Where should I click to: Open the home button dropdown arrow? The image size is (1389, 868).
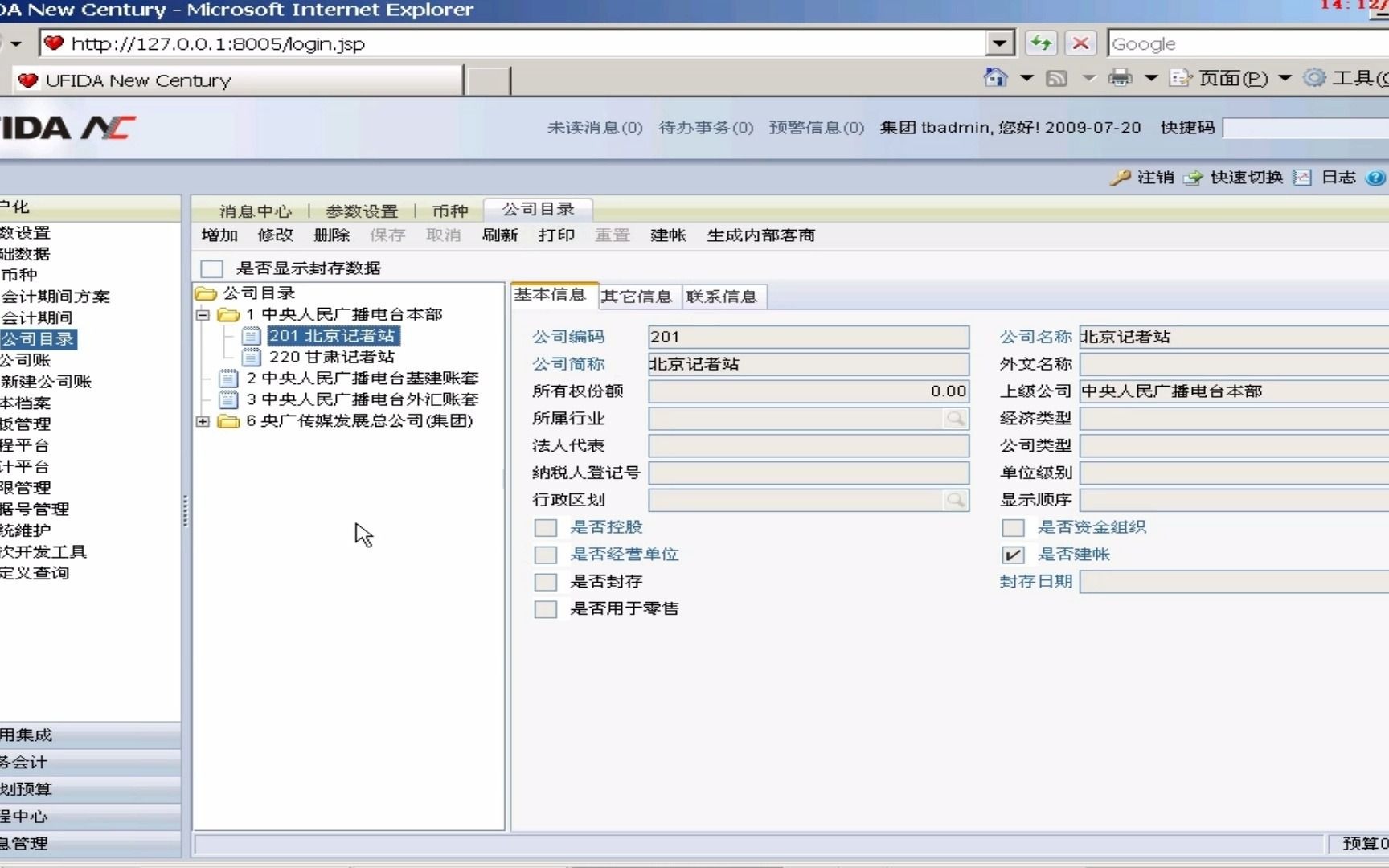click(1026, 78)
